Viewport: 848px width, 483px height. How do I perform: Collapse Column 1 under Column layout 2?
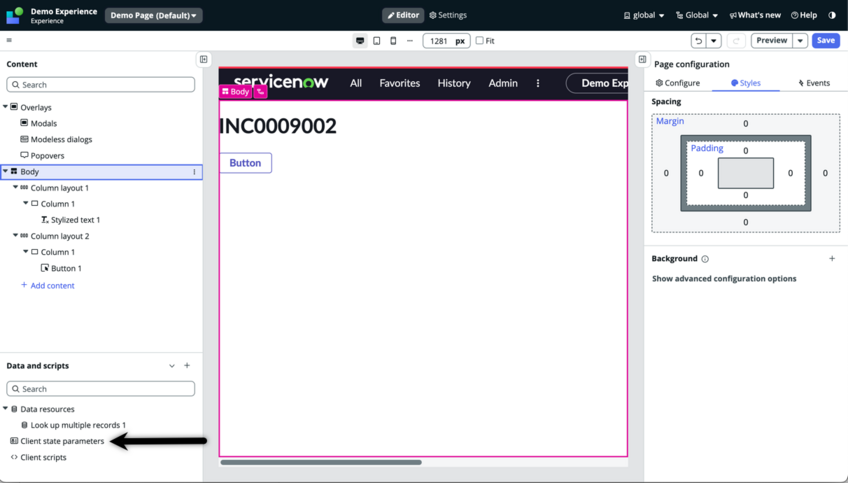[25, 252]
